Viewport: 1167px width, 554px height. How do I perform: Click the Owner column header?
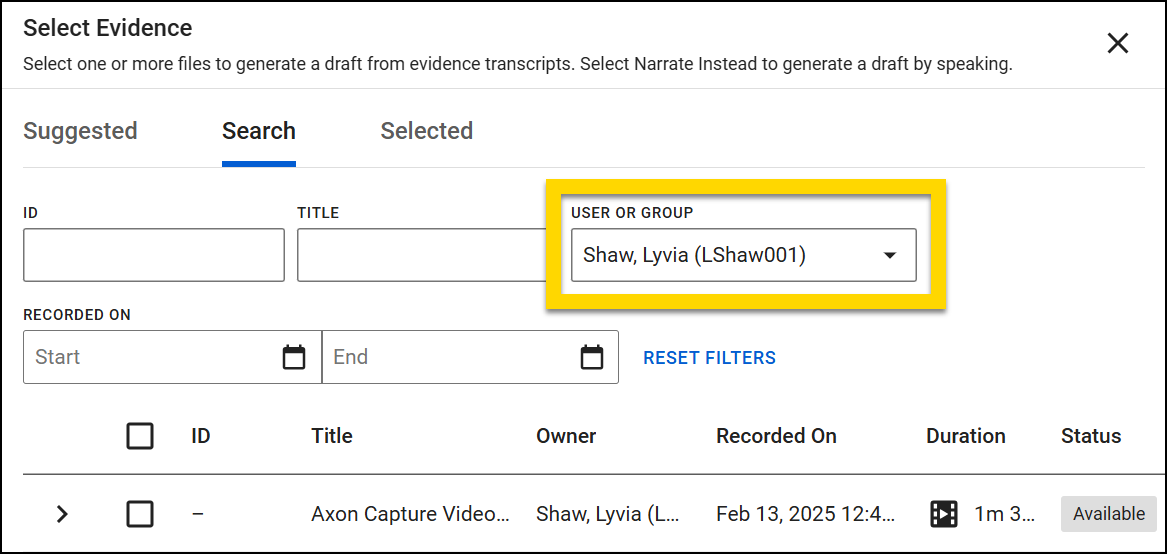pyautogui.click(x=566, y=436)
